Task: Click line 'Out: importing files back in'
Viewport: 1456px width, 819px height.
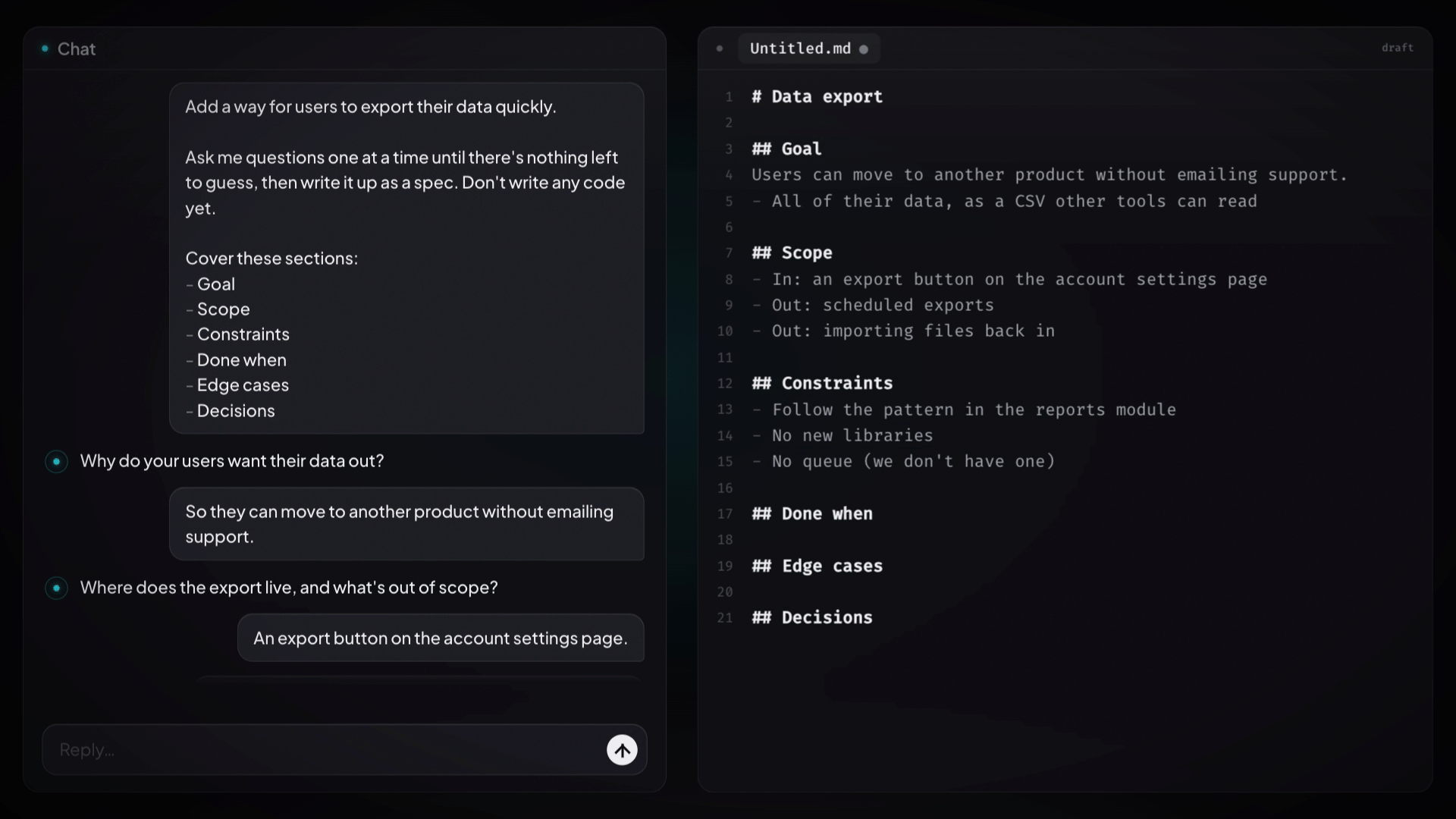Action: (x=903, y=331)
